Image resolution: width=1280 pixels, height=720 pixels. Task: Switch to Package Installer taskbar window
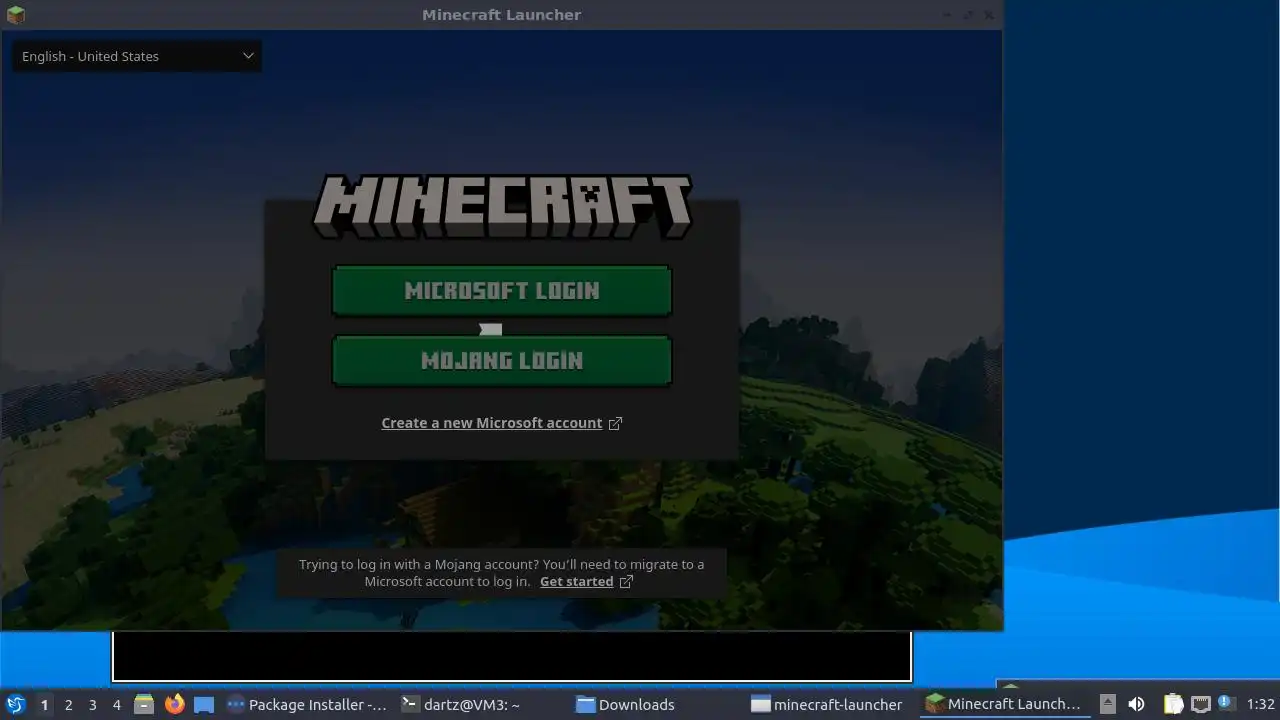pyautogui.click(x=307, y=704)
